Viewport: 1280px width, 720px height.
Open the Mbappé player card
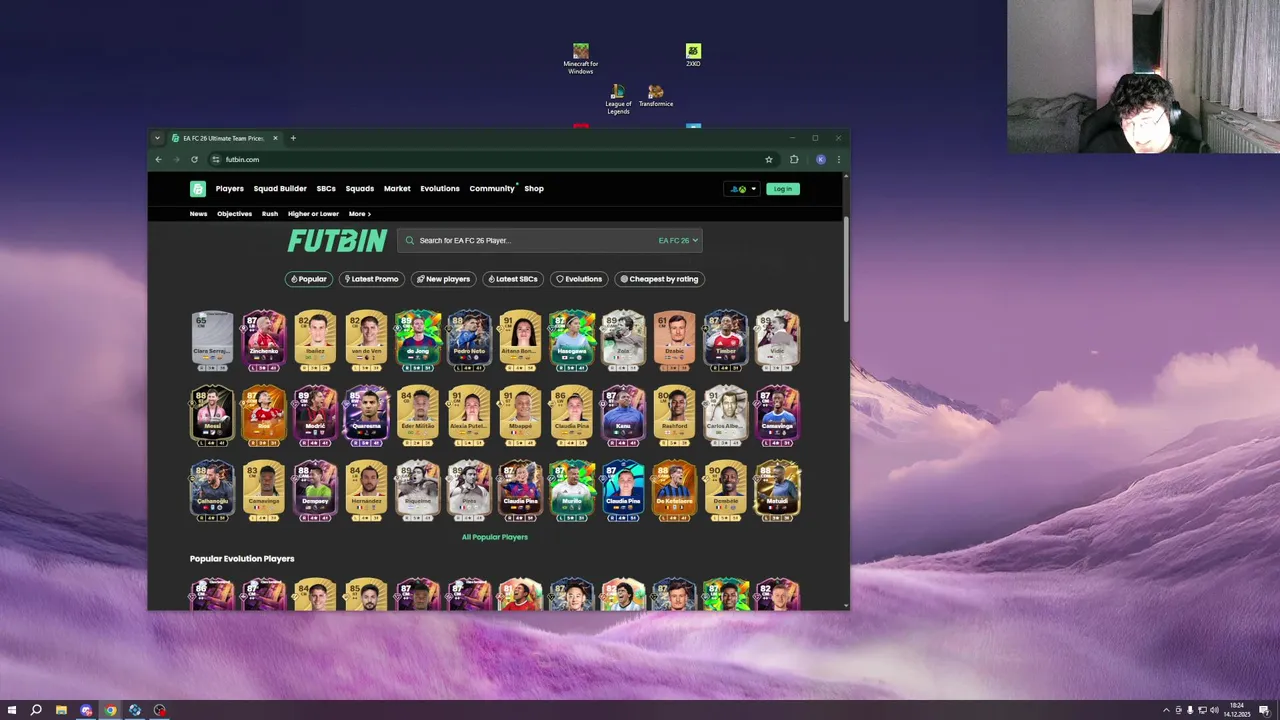coord(520,414)
